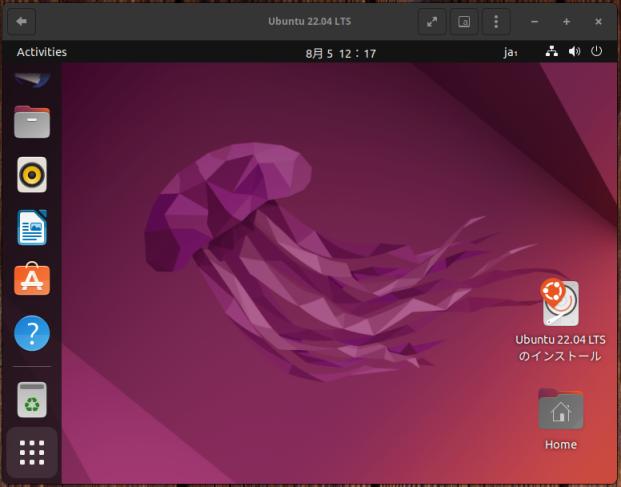Click the volume speaker icon

[574, 51]
